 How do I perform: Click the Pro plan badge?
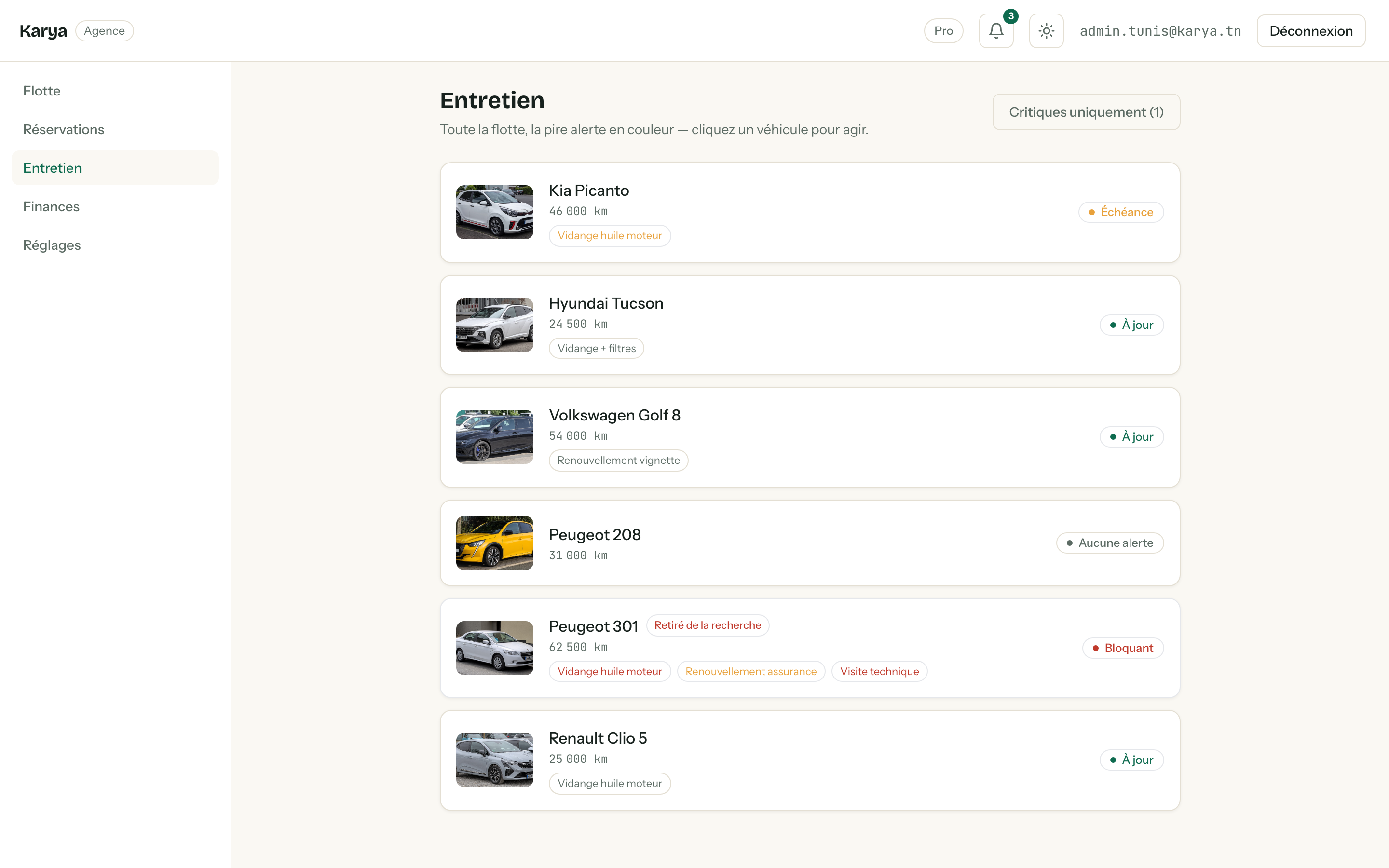(943, 31)
